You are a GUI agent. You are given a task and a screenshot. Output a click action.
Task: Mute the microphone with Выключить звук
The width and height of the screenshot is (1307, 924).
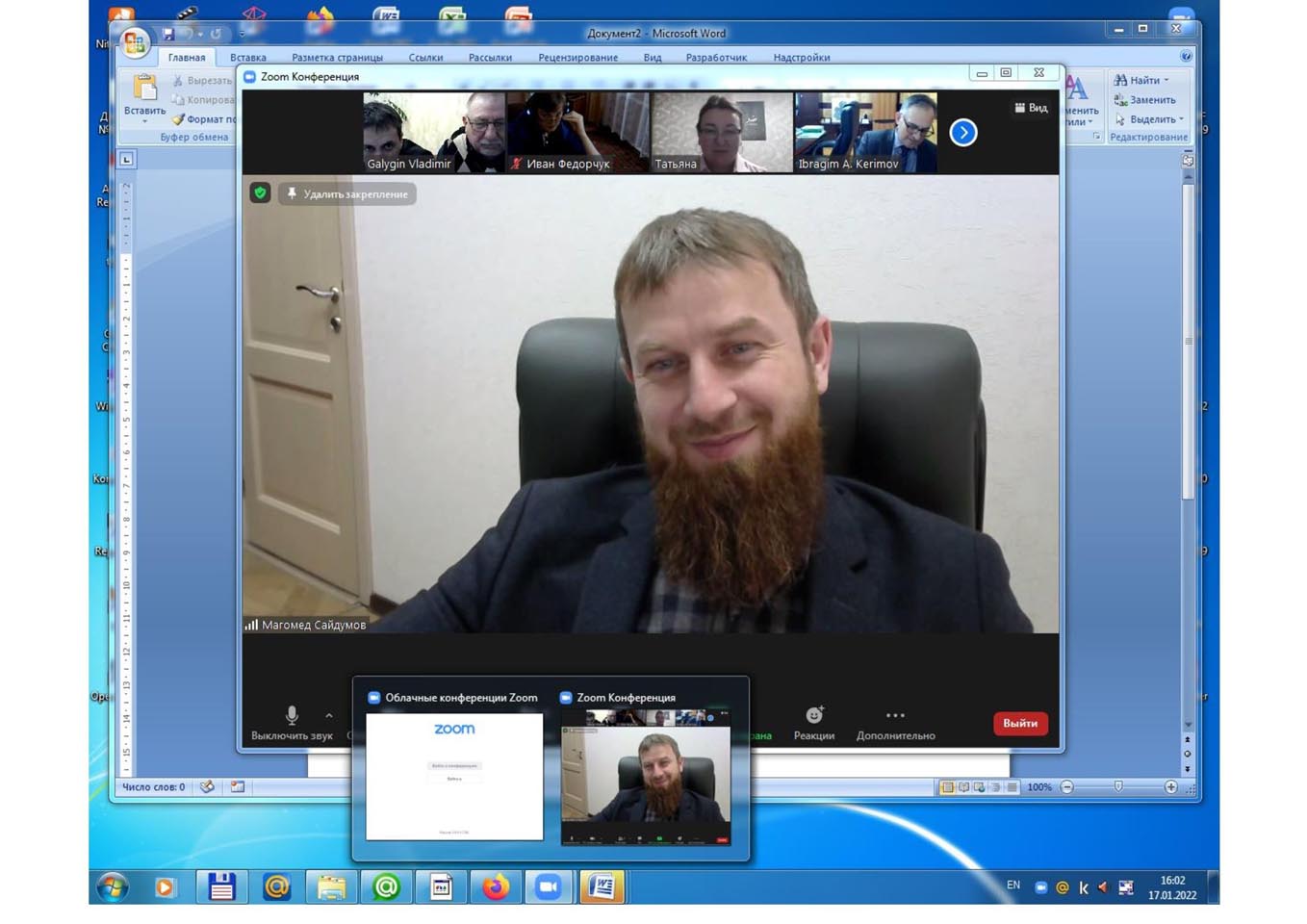pos(292,723)
